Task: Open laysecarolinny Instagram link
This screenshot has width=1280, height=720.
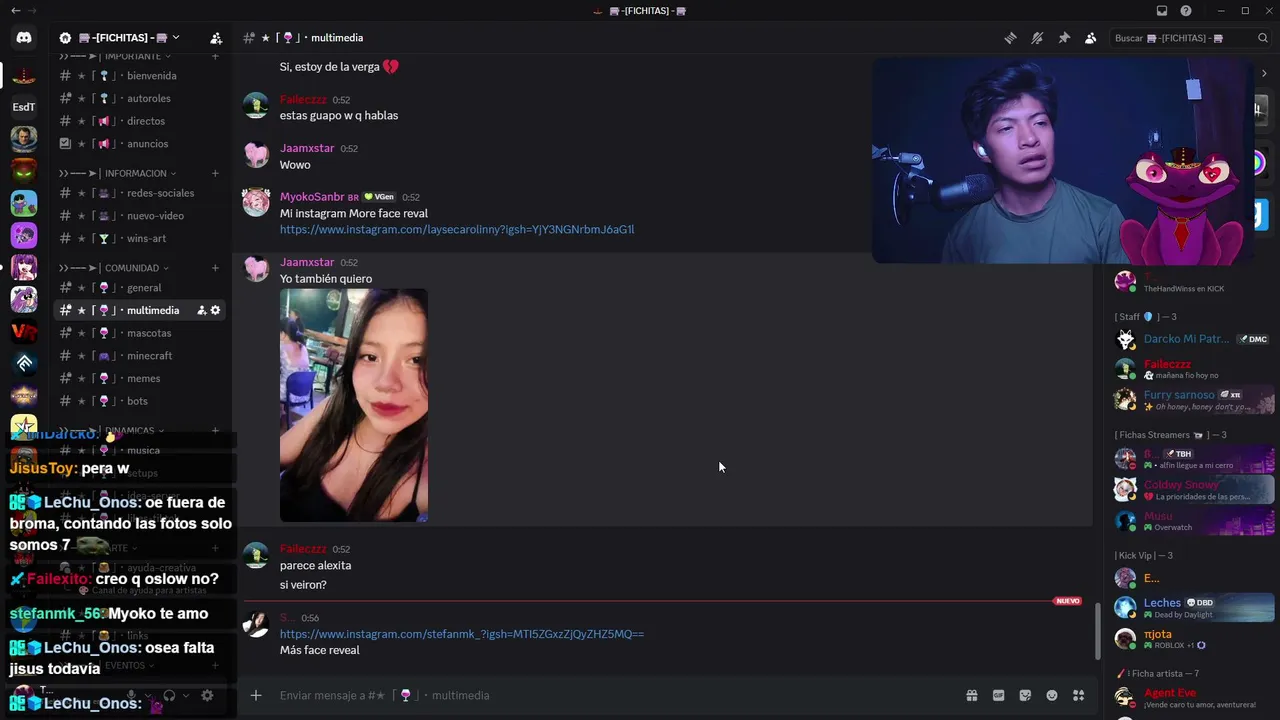Action: (x=457, y=230)
